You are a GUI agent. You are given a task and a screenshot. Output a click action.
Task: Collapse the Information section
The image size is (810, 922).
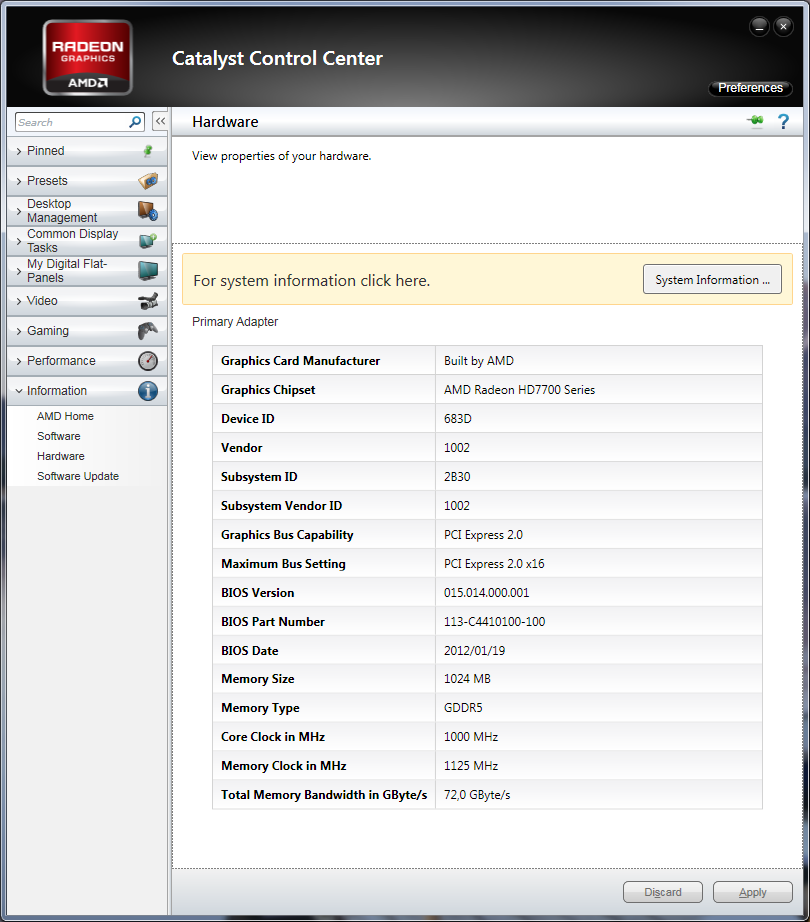(x=87, y=391)
